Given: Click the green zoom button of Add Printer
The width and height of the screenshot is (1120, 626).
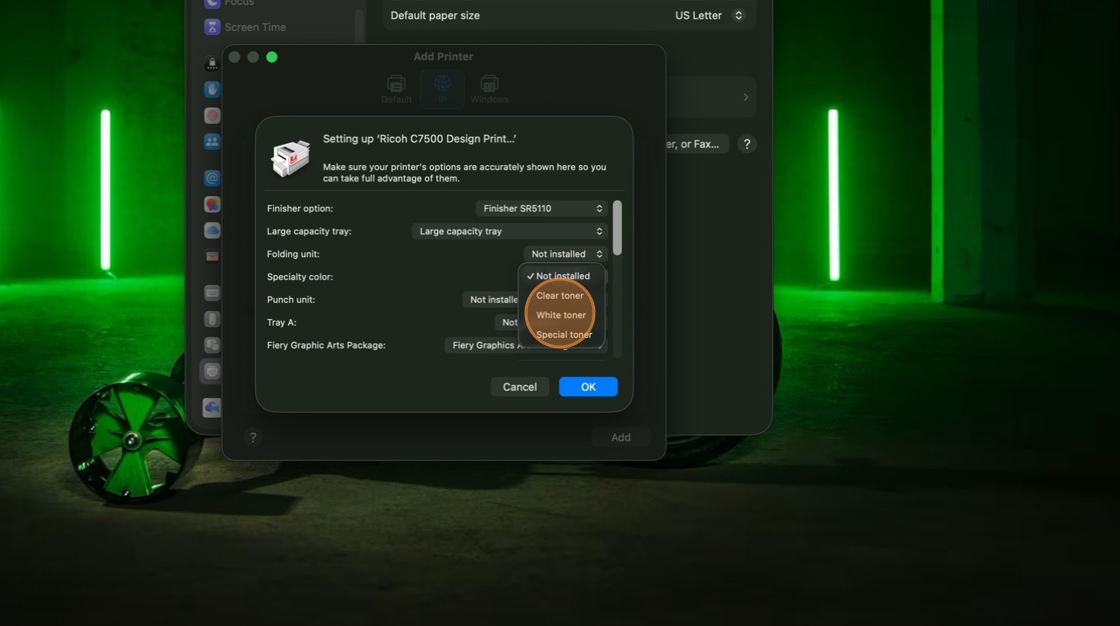Looking at the screenshot, I should 271,57.
